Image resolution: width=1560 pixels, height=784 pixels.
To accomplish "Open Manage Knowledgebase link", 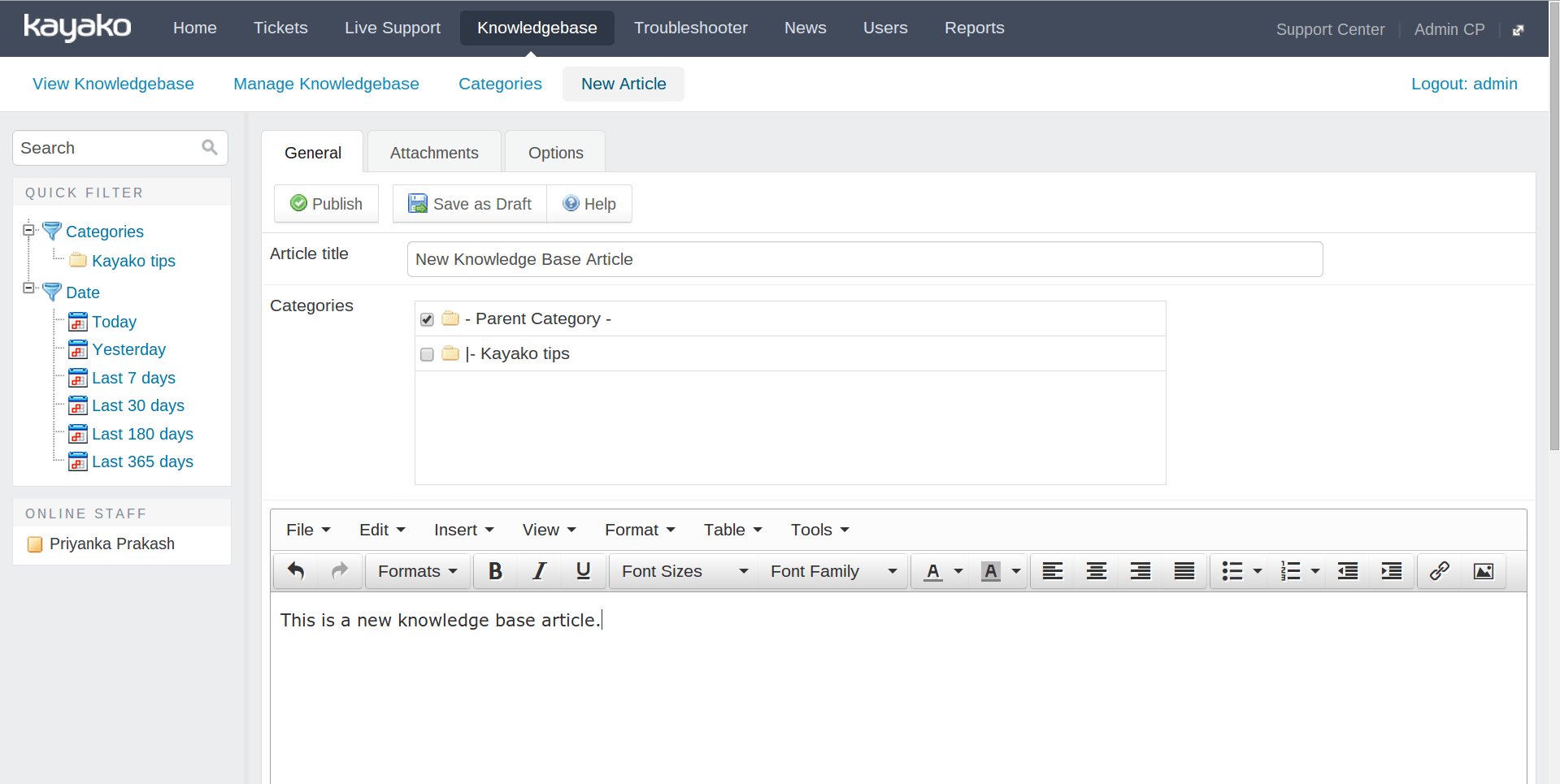I will point(326,84).
